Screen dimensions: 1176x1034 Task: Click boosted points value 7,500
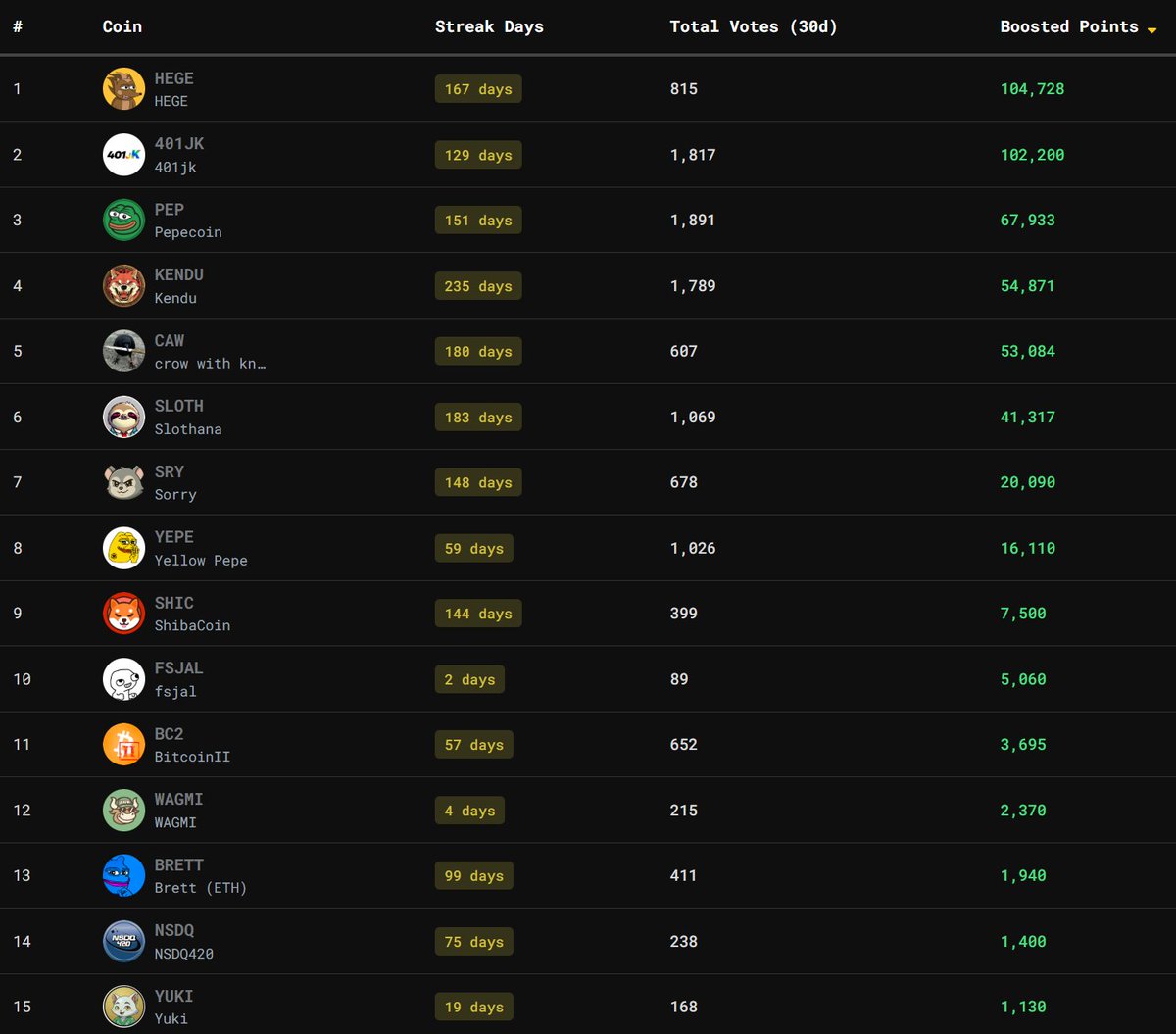pos(1023,614)
